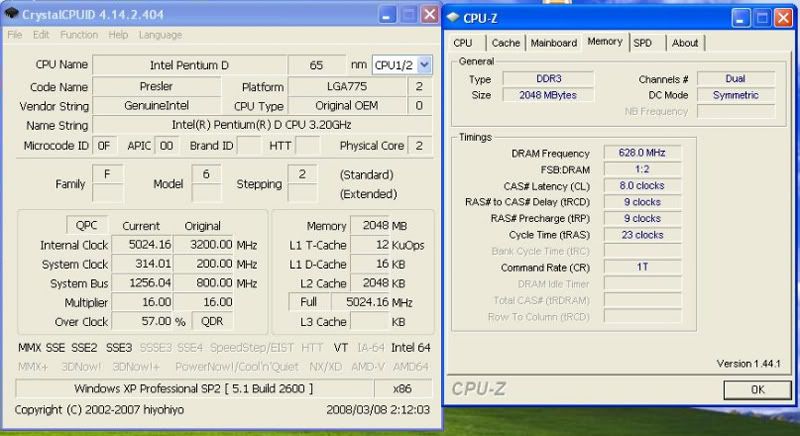Click the L1 T-Cache value 12

point(370,245)
